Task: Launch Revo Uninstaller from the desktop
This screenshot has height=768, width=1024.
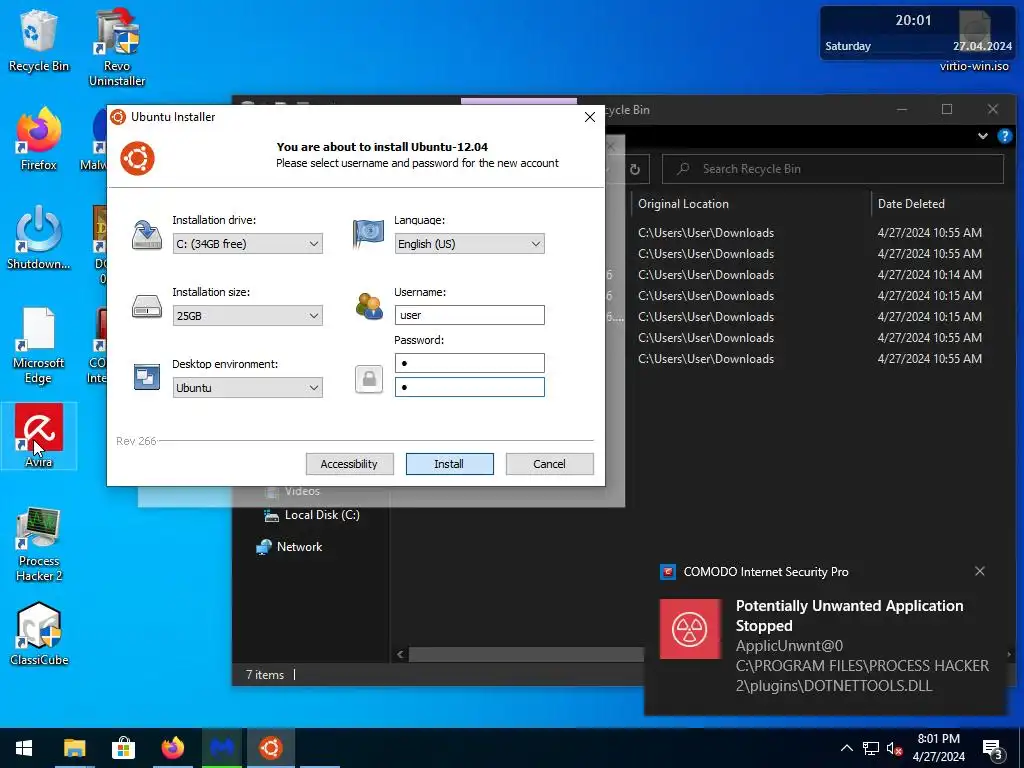Action: pyautogui.click(x=117, y=47)
